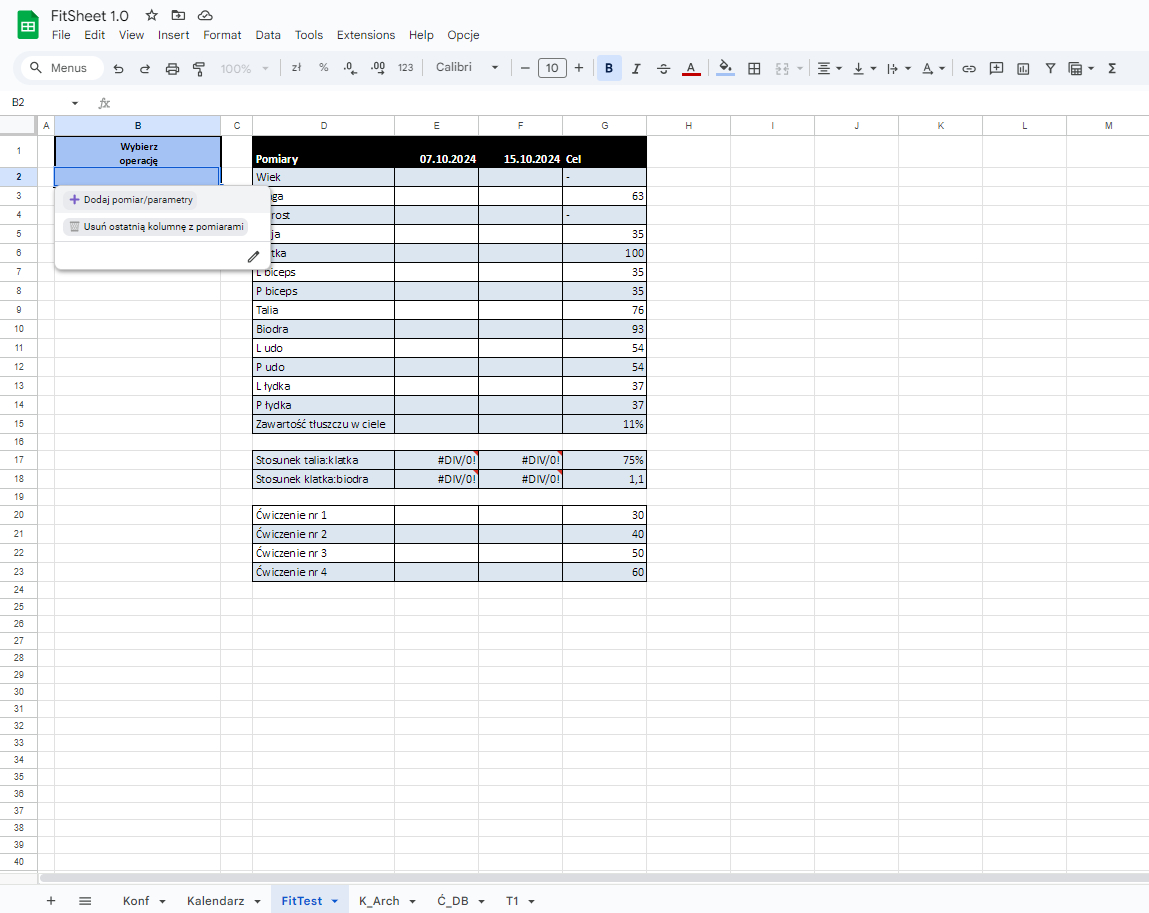Select the Paint format tool
Screen dimensions: 1149x913
pyautogui.click(x=198, y=68)
